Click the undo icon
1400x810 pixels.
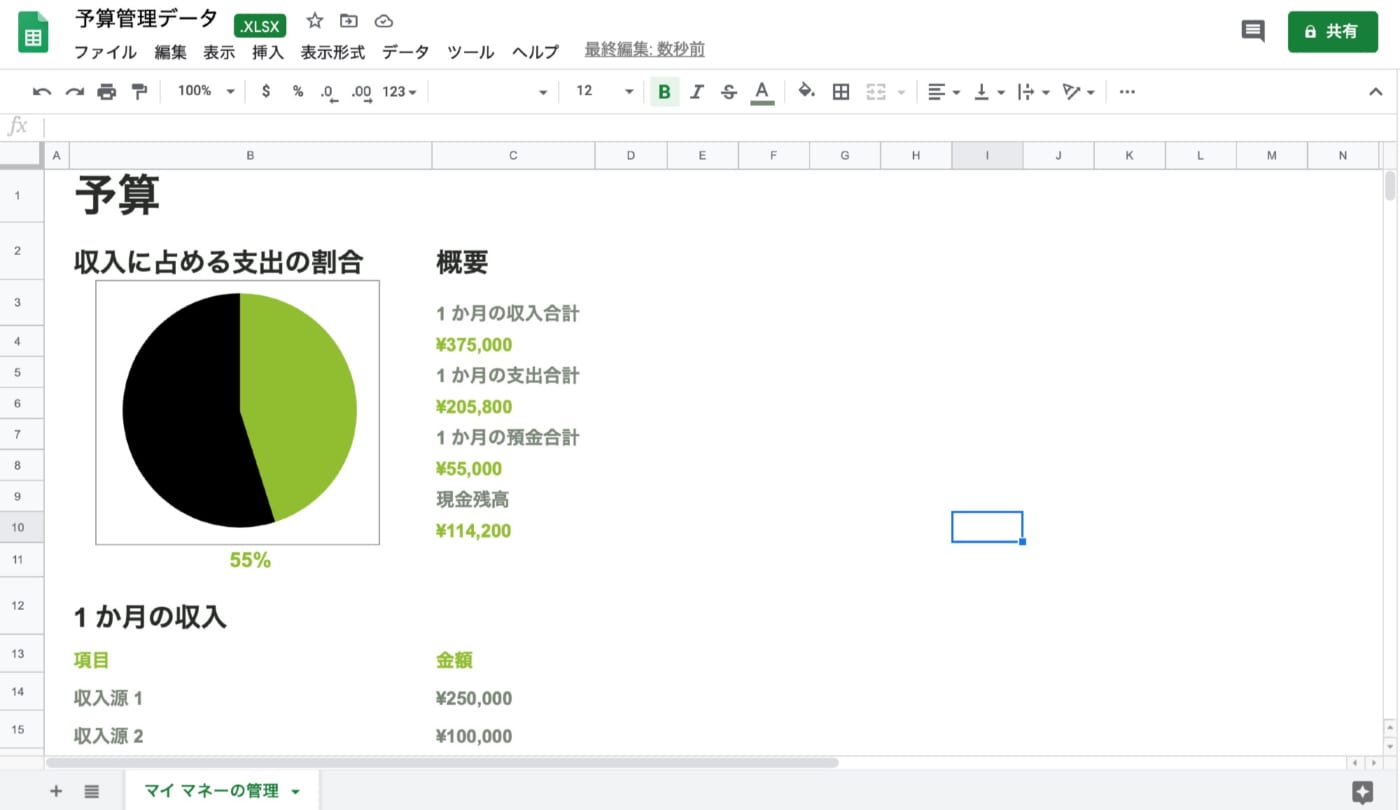pos(42,92)
